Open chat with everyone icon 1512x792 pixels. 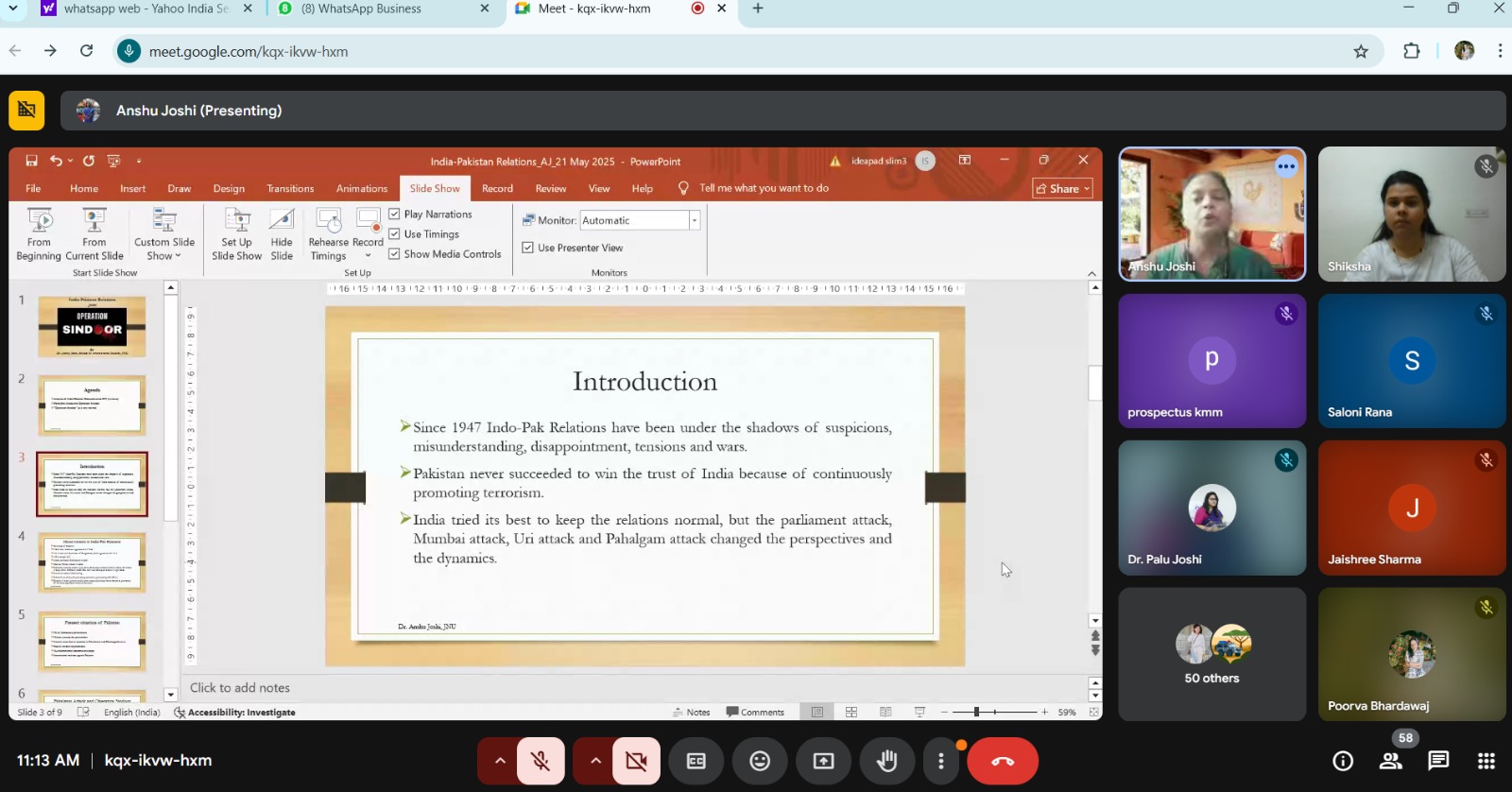[1438, 761]
